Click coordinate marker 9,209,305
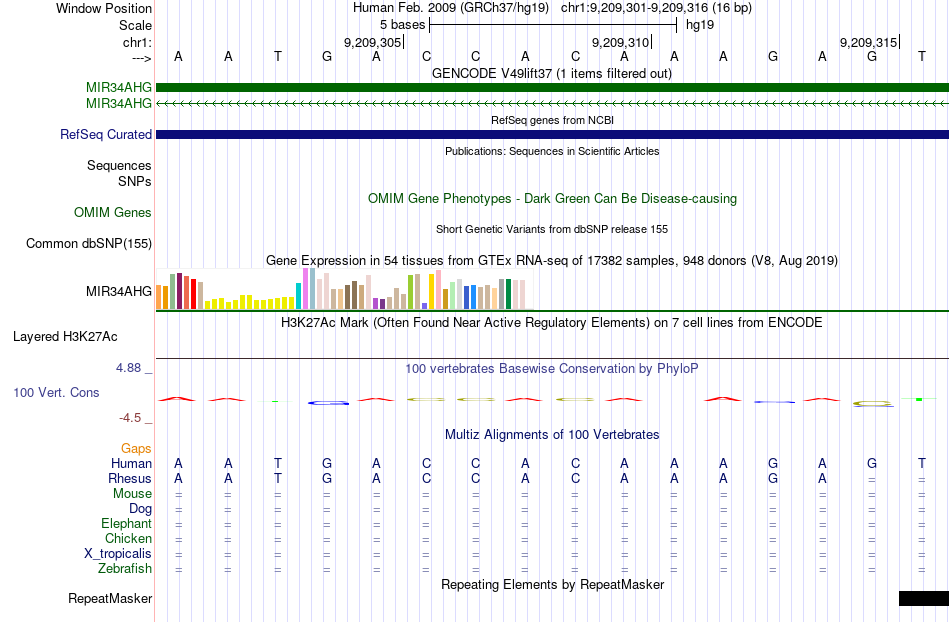 (373, 42)
